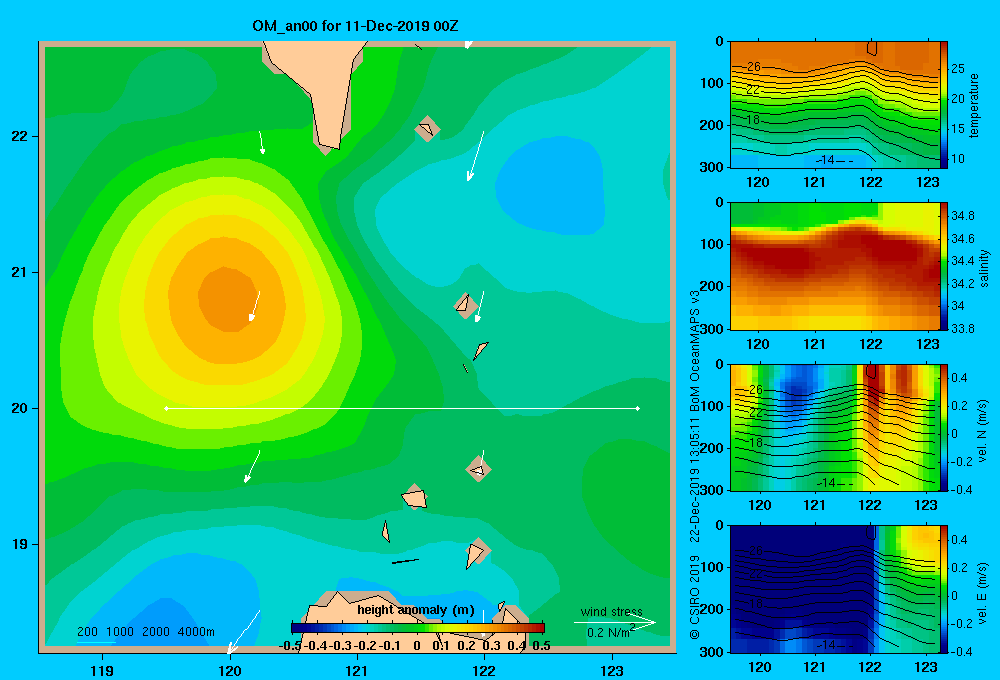Screen dimensions: 1000x680
Task: Click latitude label "22" on map axis
Action: tap(20, 137)
